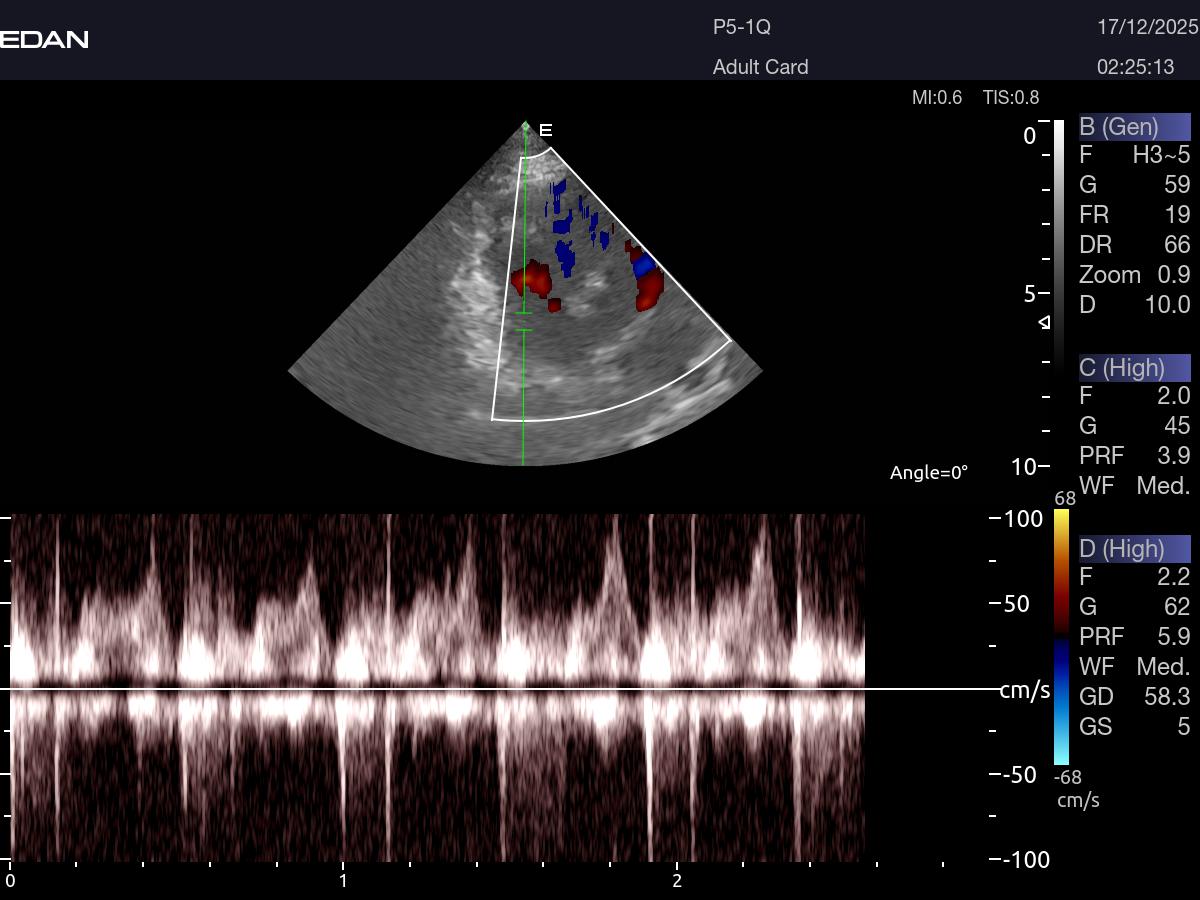Click the Angle=0° correction label

tap(928, 473)
